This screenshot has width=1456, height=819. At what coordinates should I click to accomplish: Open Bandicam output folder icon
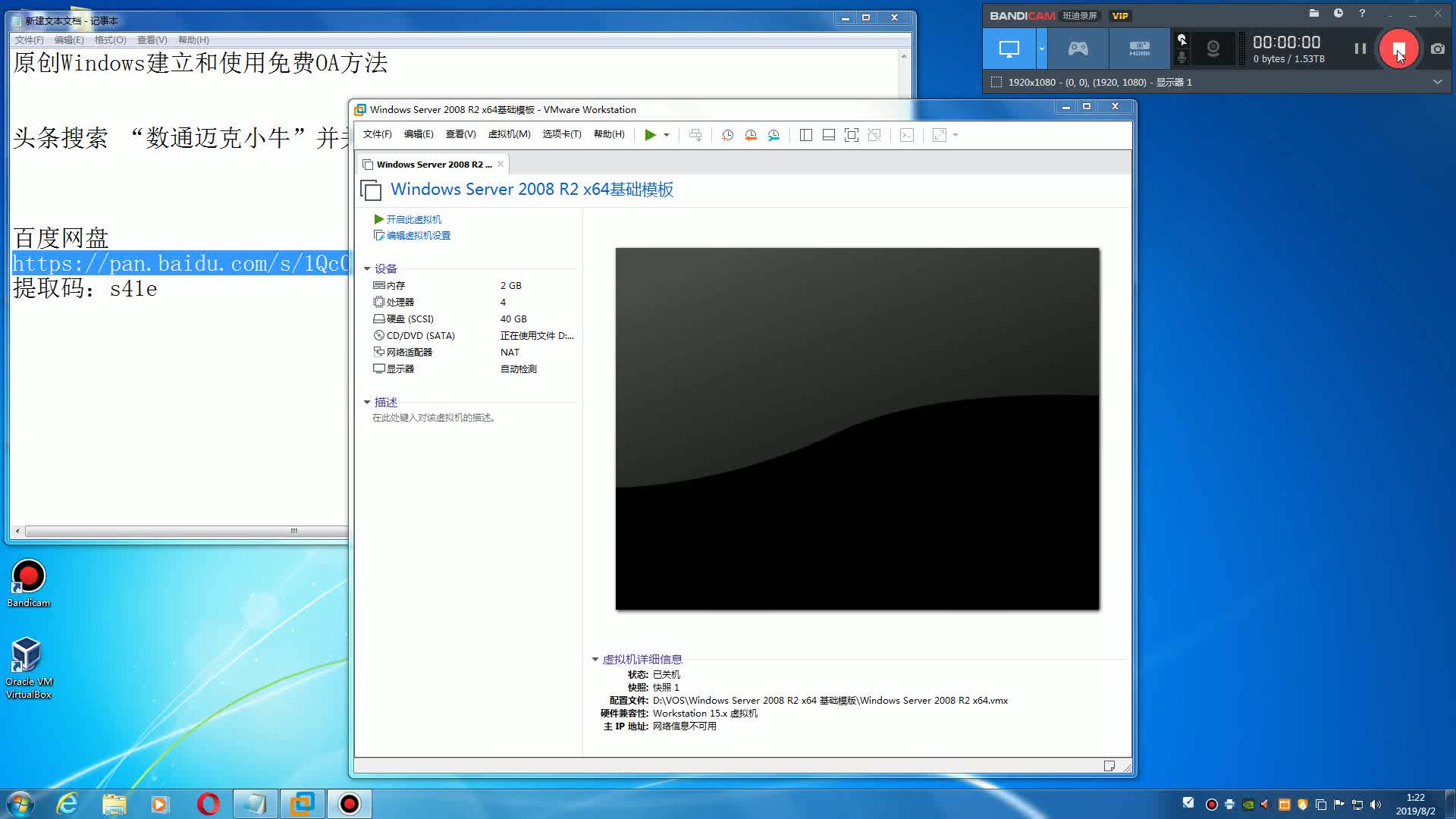1314,14
